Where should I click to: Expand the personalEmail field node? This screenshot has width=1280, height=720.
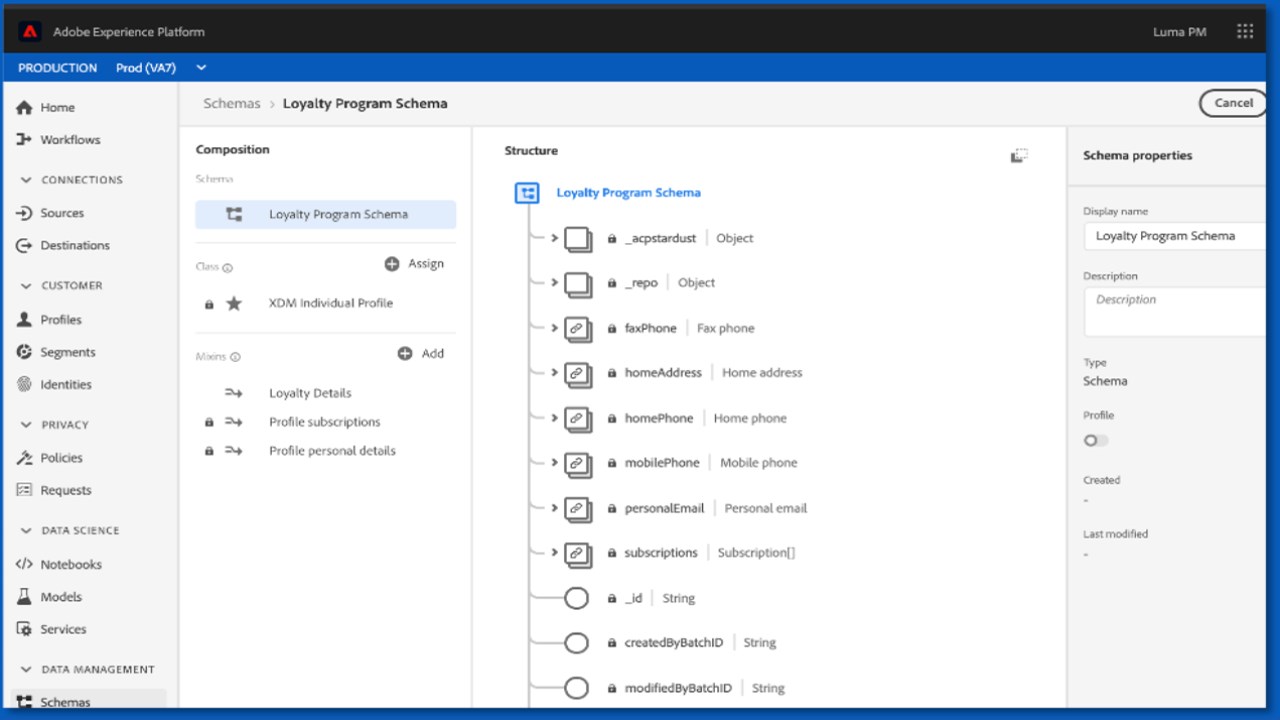(x=554, y=508)
